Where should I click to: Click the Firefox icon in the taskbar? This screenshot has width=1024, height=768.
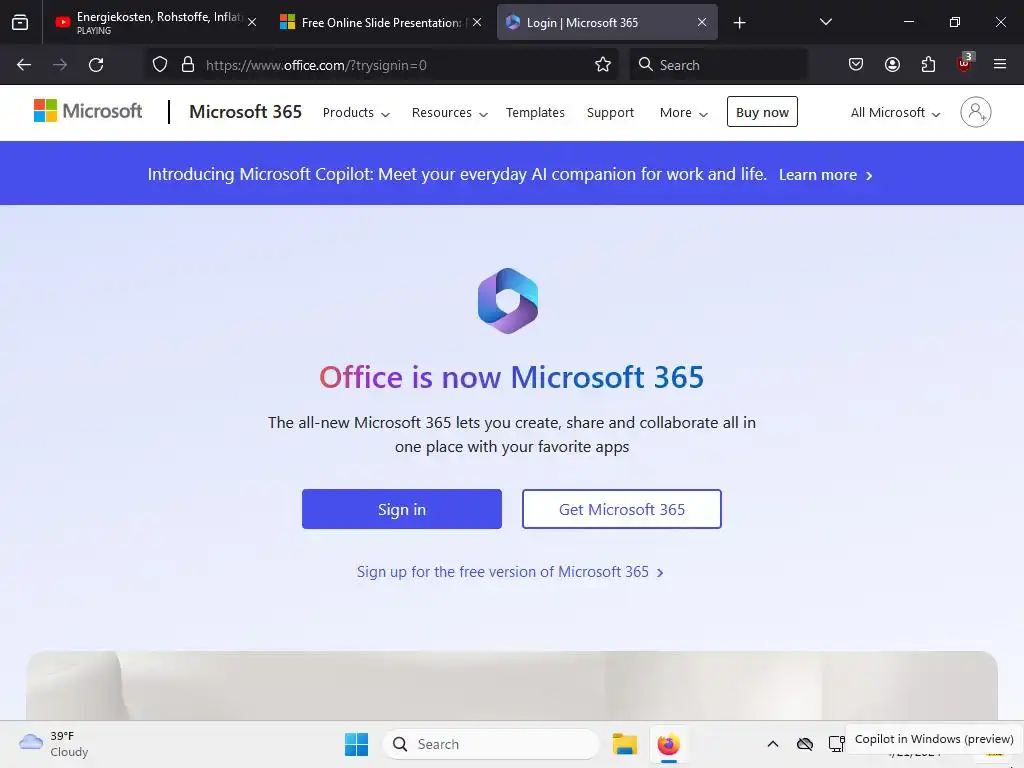click(x=669, y=744)
